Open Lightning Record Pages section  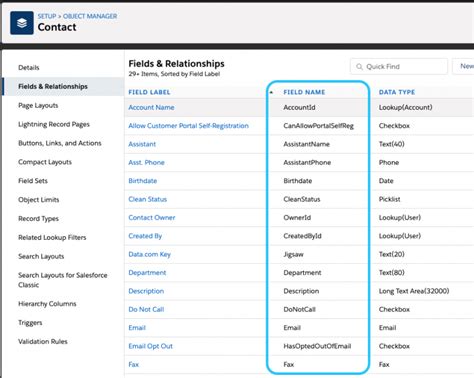(54, 124)
